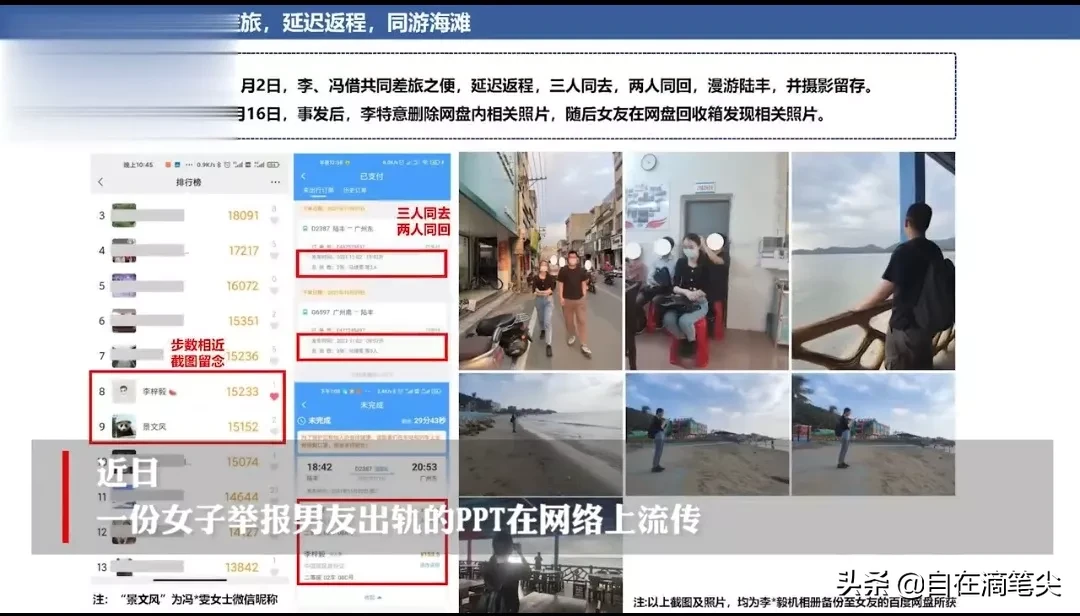Click the step count 15233
The image size is (1080, 616).
[x=242, y=391]
